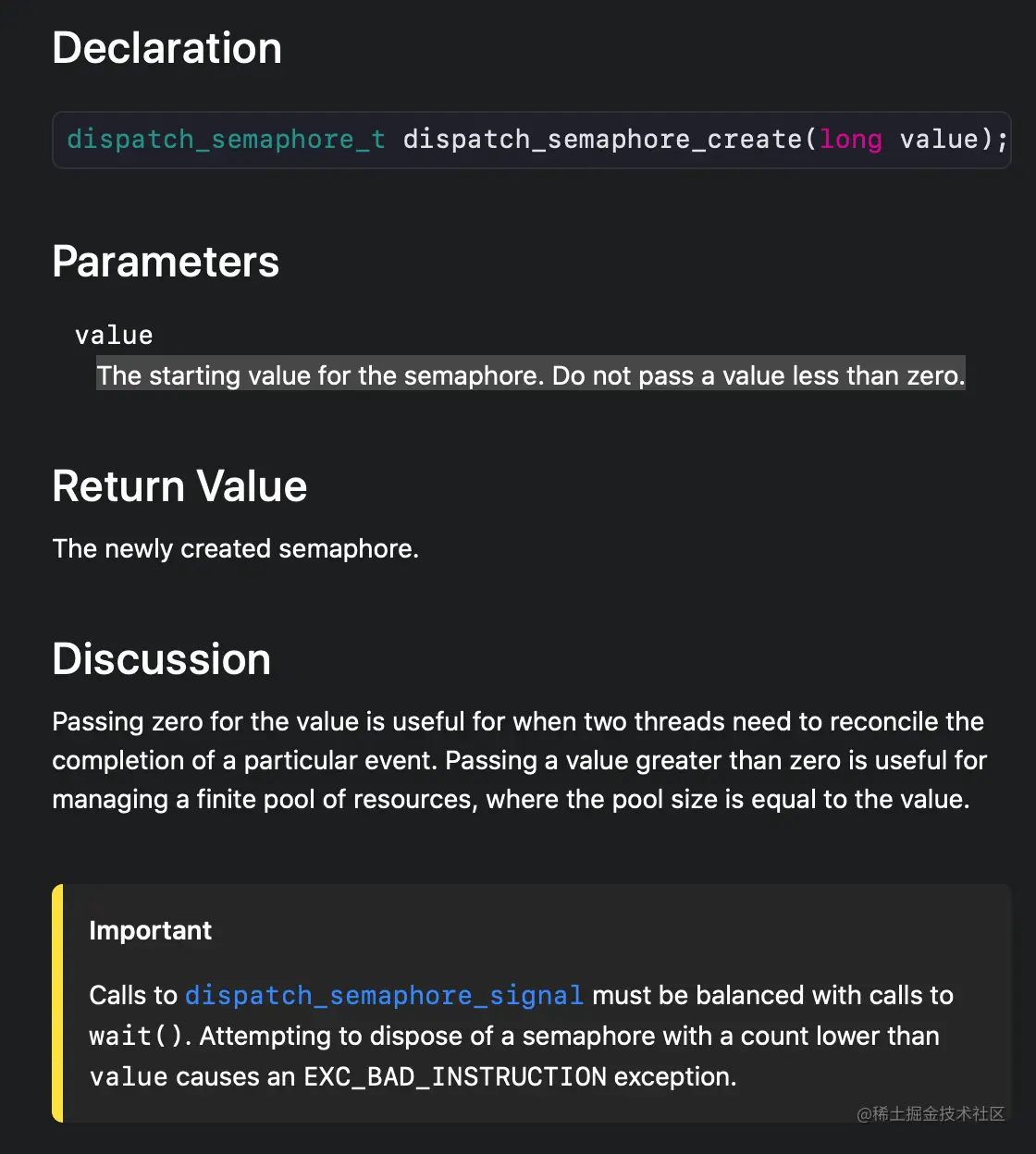Viewport: 1036px width, 1154px height.
Task: Open the dispatch_semaphore_signal link
Action: (x=384, y=995)
